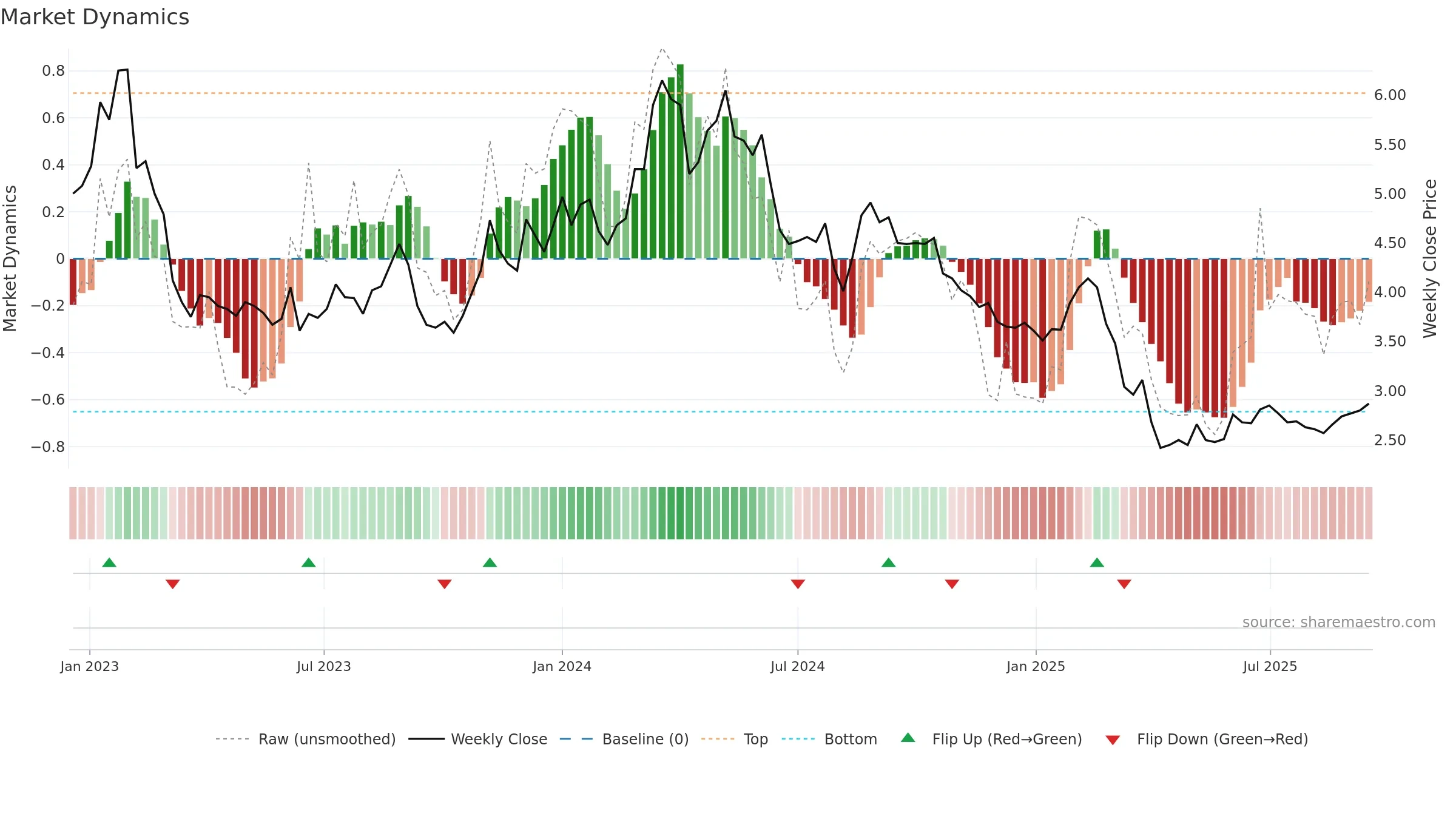Click the 0 baseline tick label on left axis

(x=60, y=259)
